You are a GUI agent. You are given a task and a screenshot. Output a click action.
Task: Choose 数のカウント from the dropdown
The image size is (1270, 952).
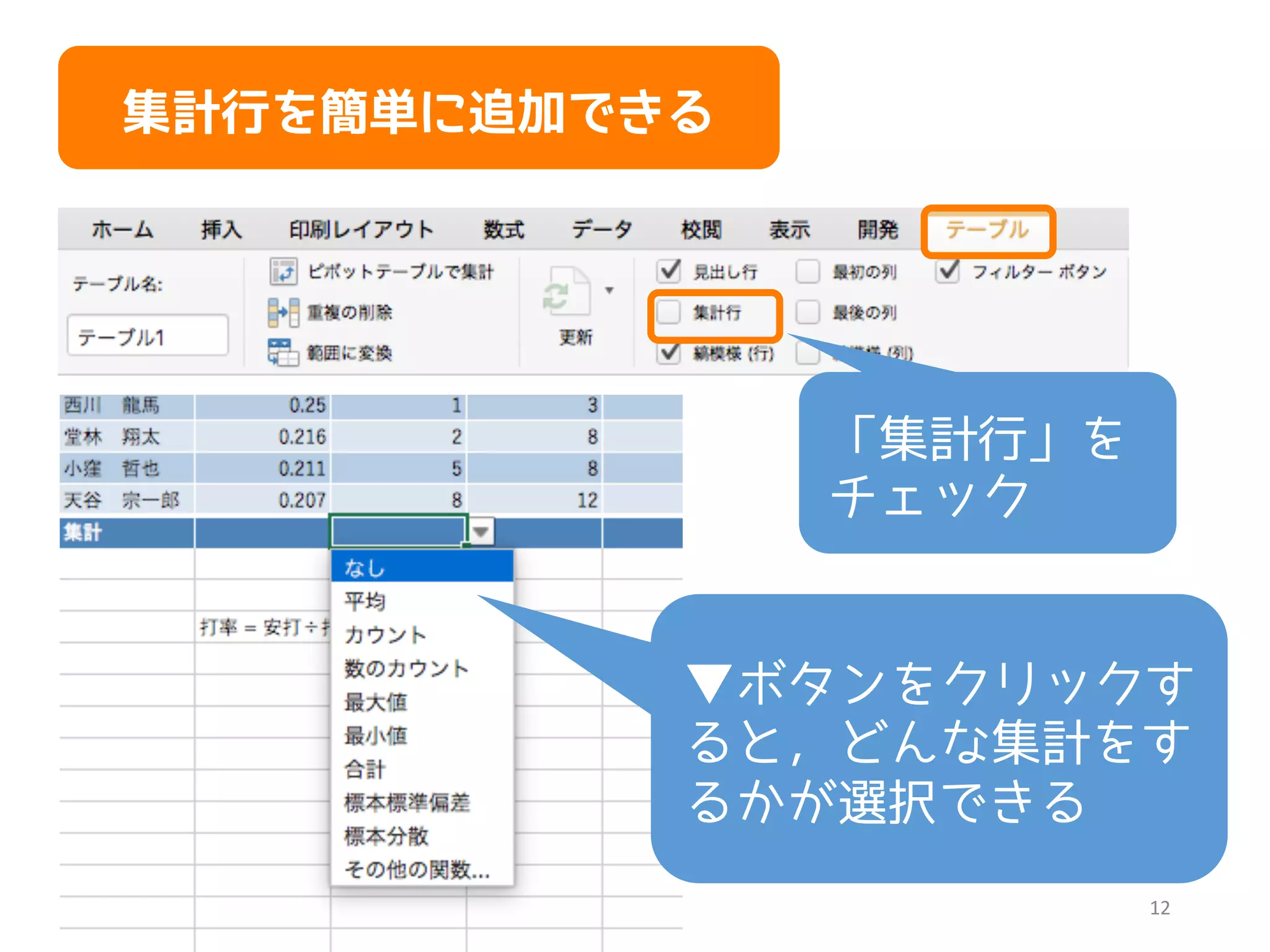click(422, 668)
